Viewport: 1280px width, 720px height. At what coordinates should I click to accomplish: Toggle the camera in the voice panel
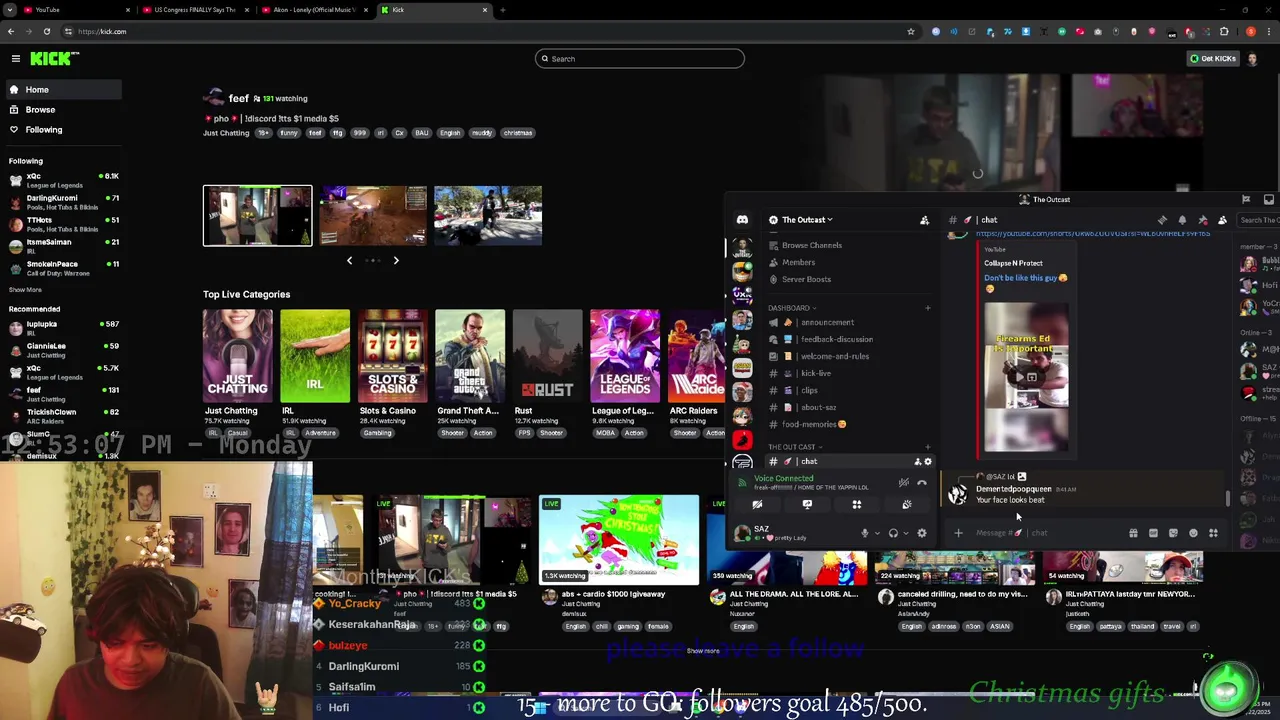pos(757,505)
